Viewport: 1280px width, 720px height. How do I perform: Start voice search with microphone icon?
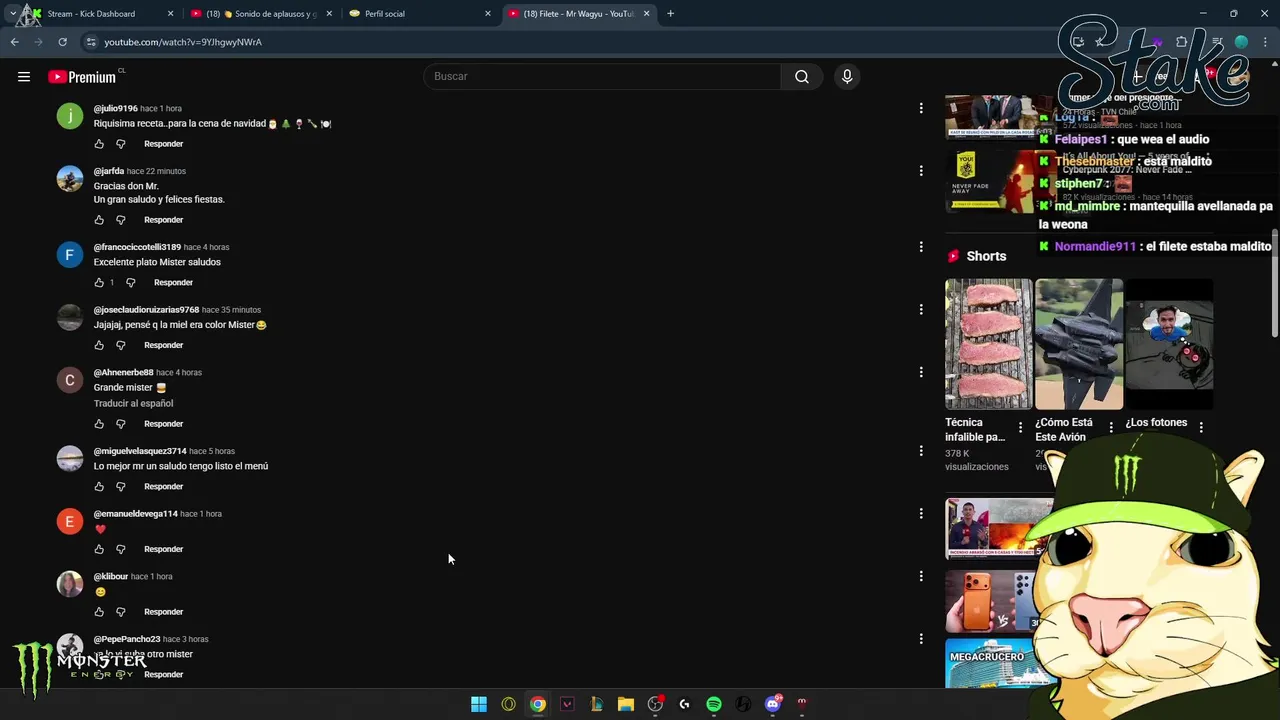(x=847, y=76)
